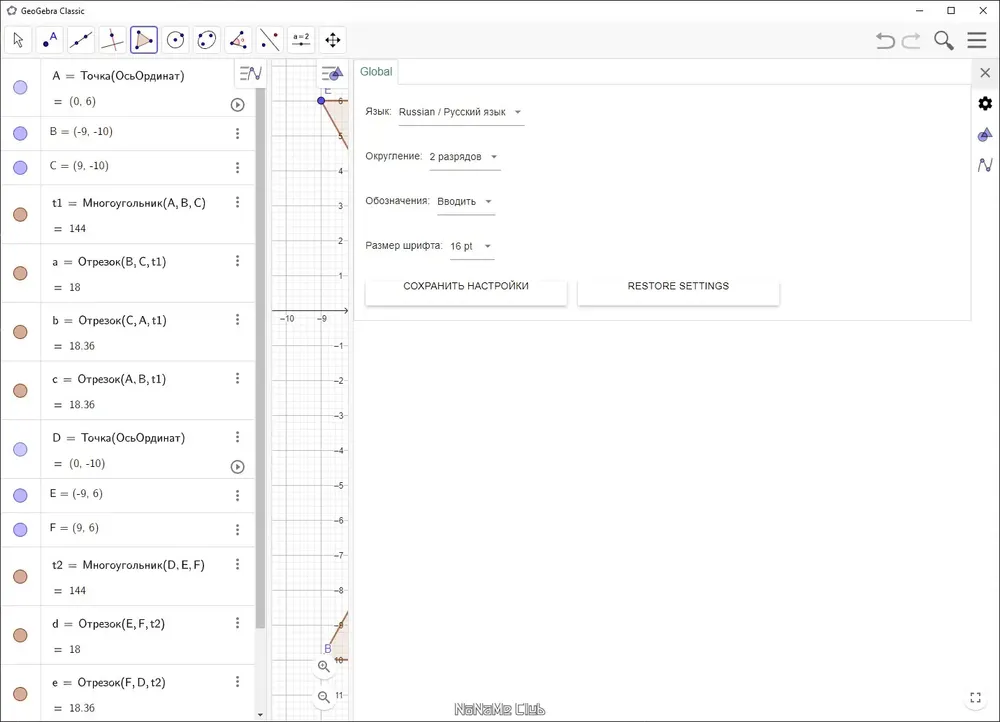
Task: Select the Angle measurement tool
Action: (238, 40)
